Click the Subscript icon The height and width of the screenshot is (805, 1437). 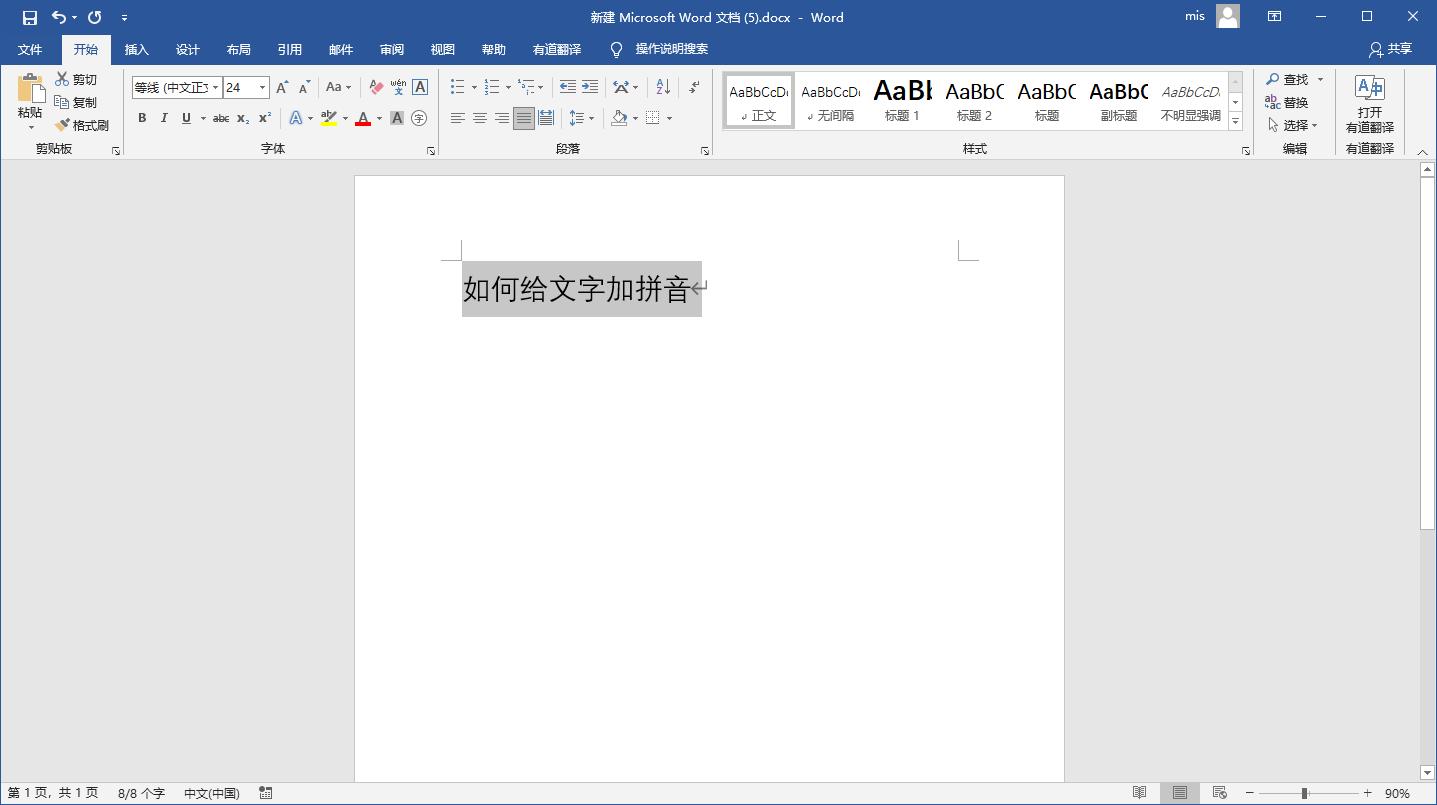click(x=241, y=118)
